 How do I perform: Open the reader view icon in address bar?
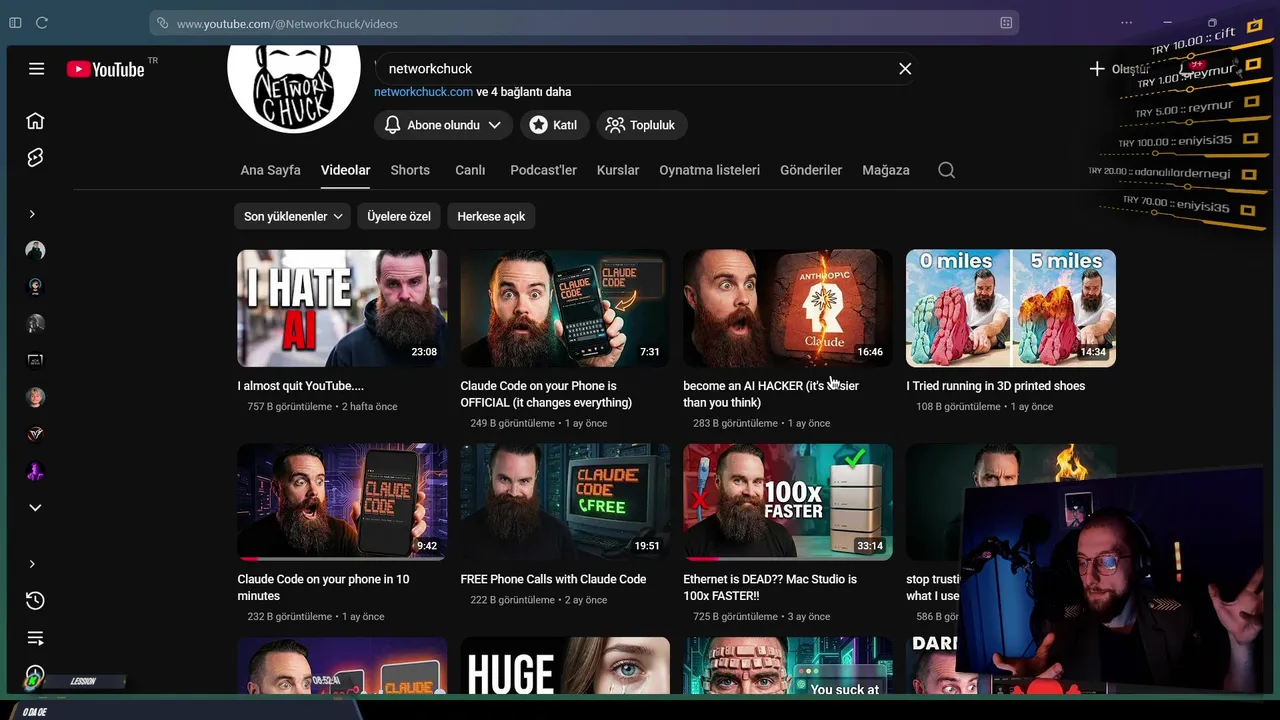pos(1006,22)
